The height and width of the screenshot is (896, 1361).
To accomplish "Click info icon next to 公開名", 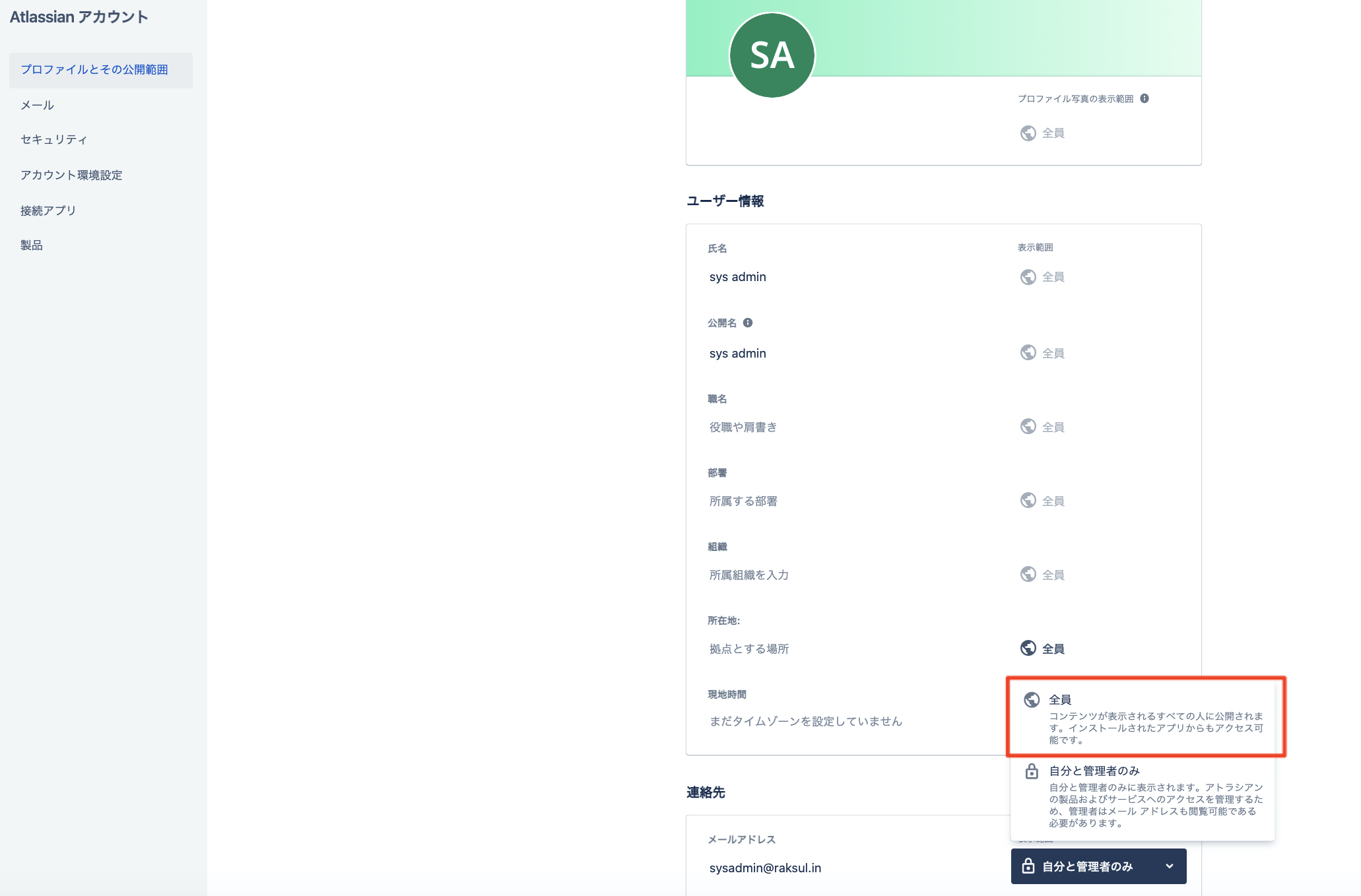I will (x=748, y=323).
